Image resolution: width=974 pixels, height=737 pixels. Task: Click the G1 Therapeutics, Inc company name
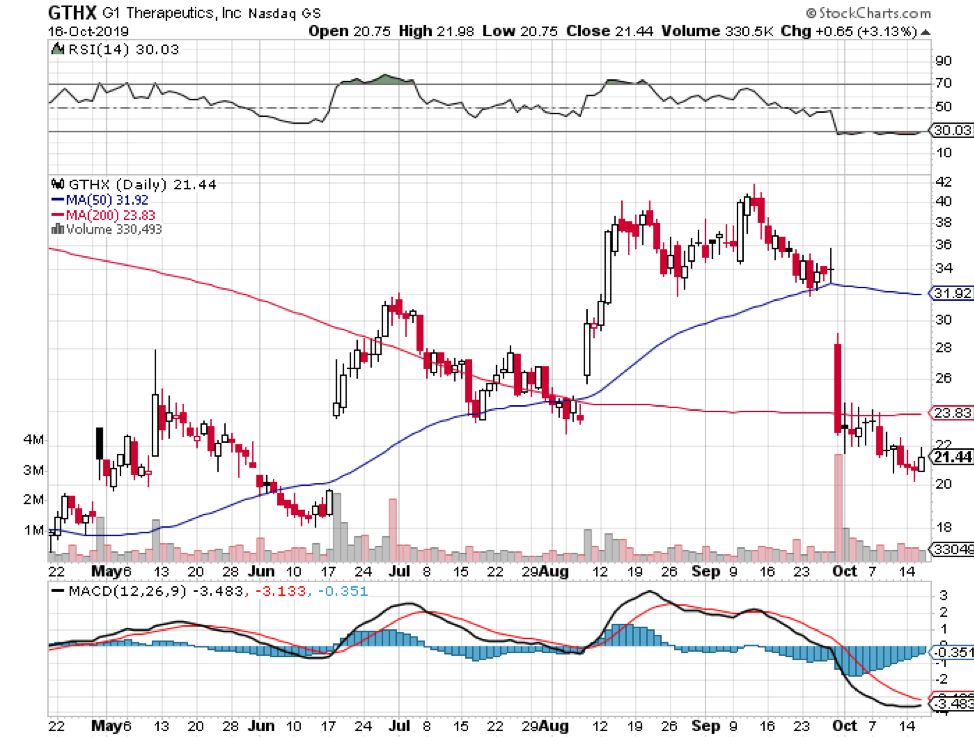pos(171,13)
